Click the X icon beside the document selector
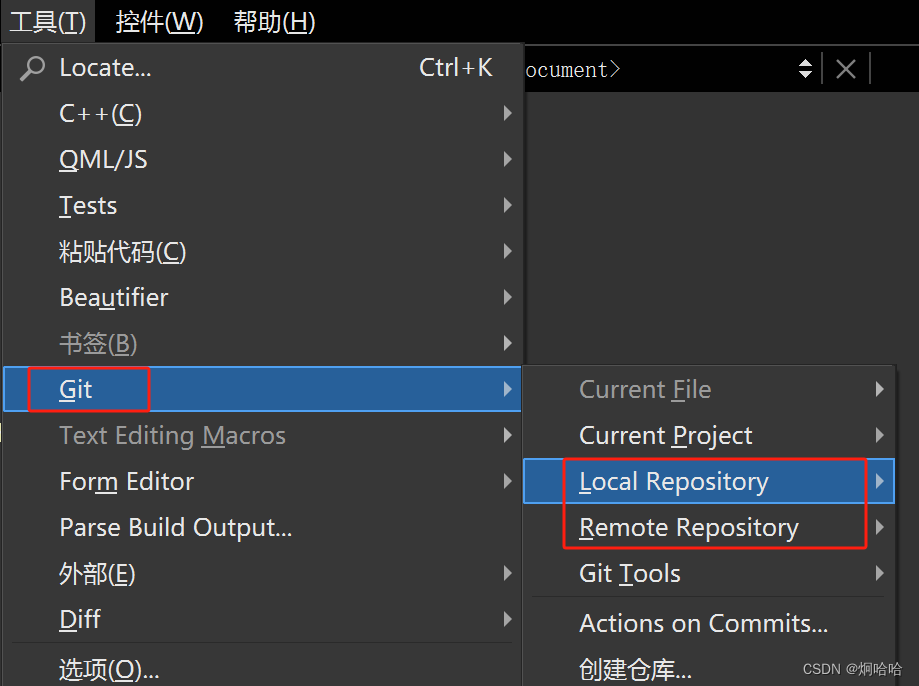This screenshot has width=919, height=686. [x=845, y=68]
